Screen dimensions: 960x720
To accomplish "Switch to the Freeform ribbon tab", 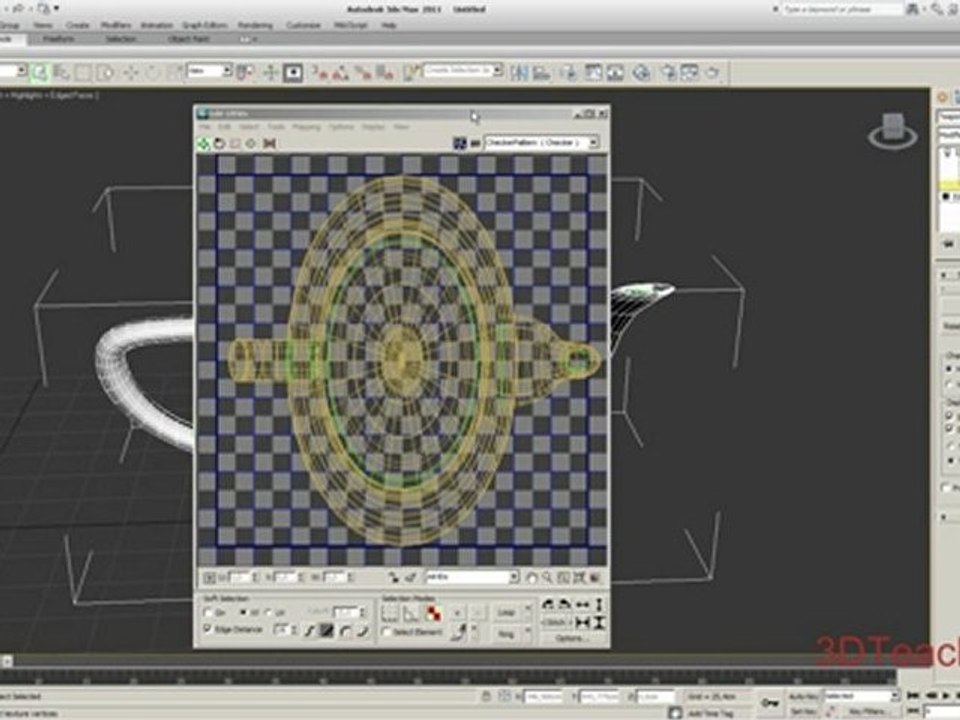I will tap(59, 39).
